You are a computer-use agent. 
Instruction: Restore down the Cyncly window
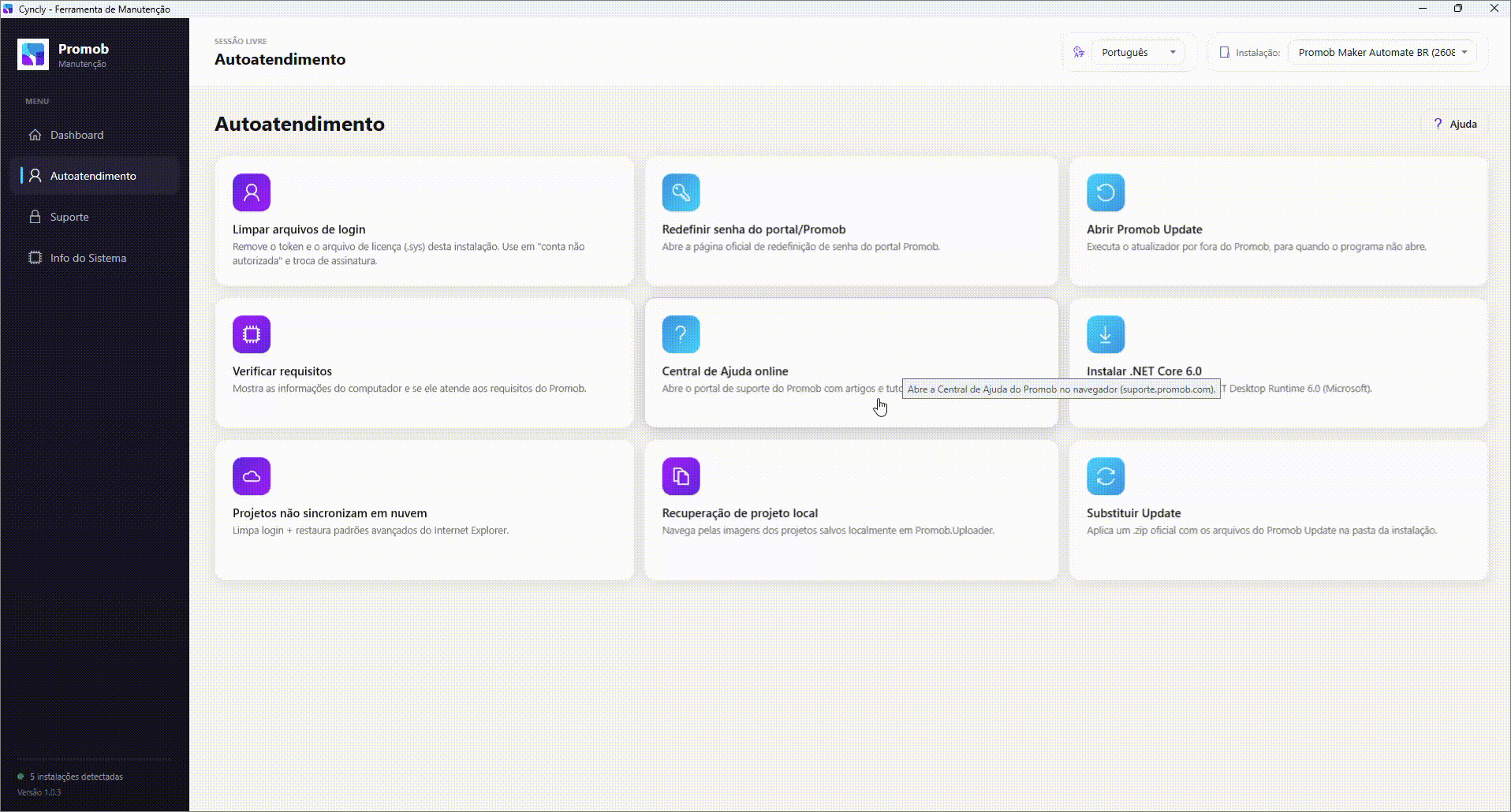[1458, 9]
